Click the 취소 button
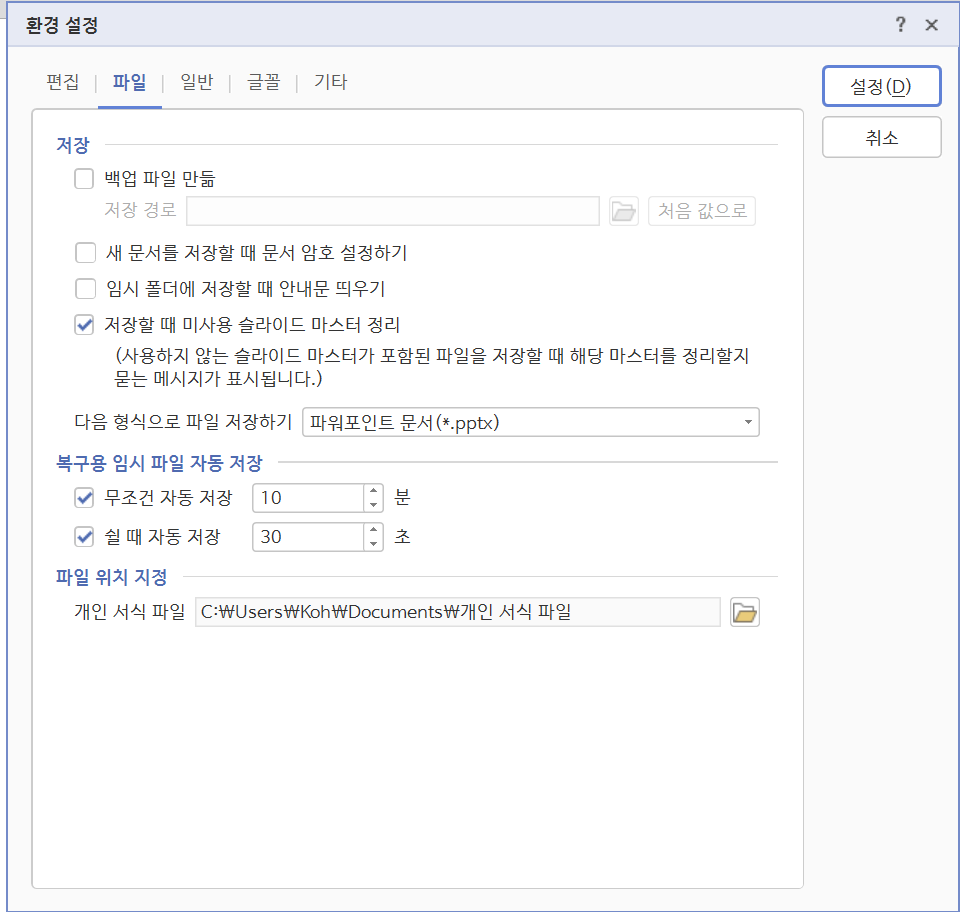This screenshot has height=913, width=960. pos(882,137)
